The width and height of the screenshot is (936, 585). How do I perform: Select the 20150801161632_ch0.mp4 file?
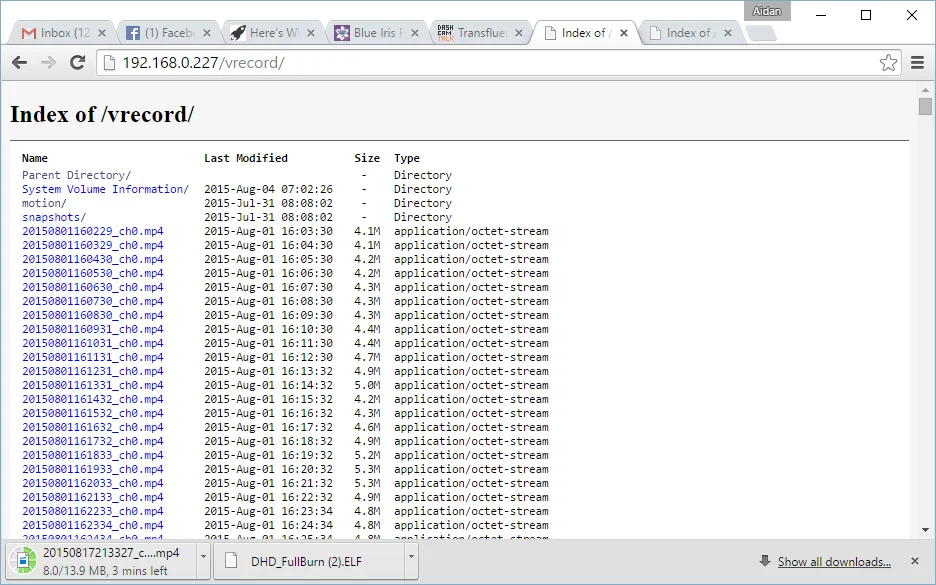coord(93,427)
